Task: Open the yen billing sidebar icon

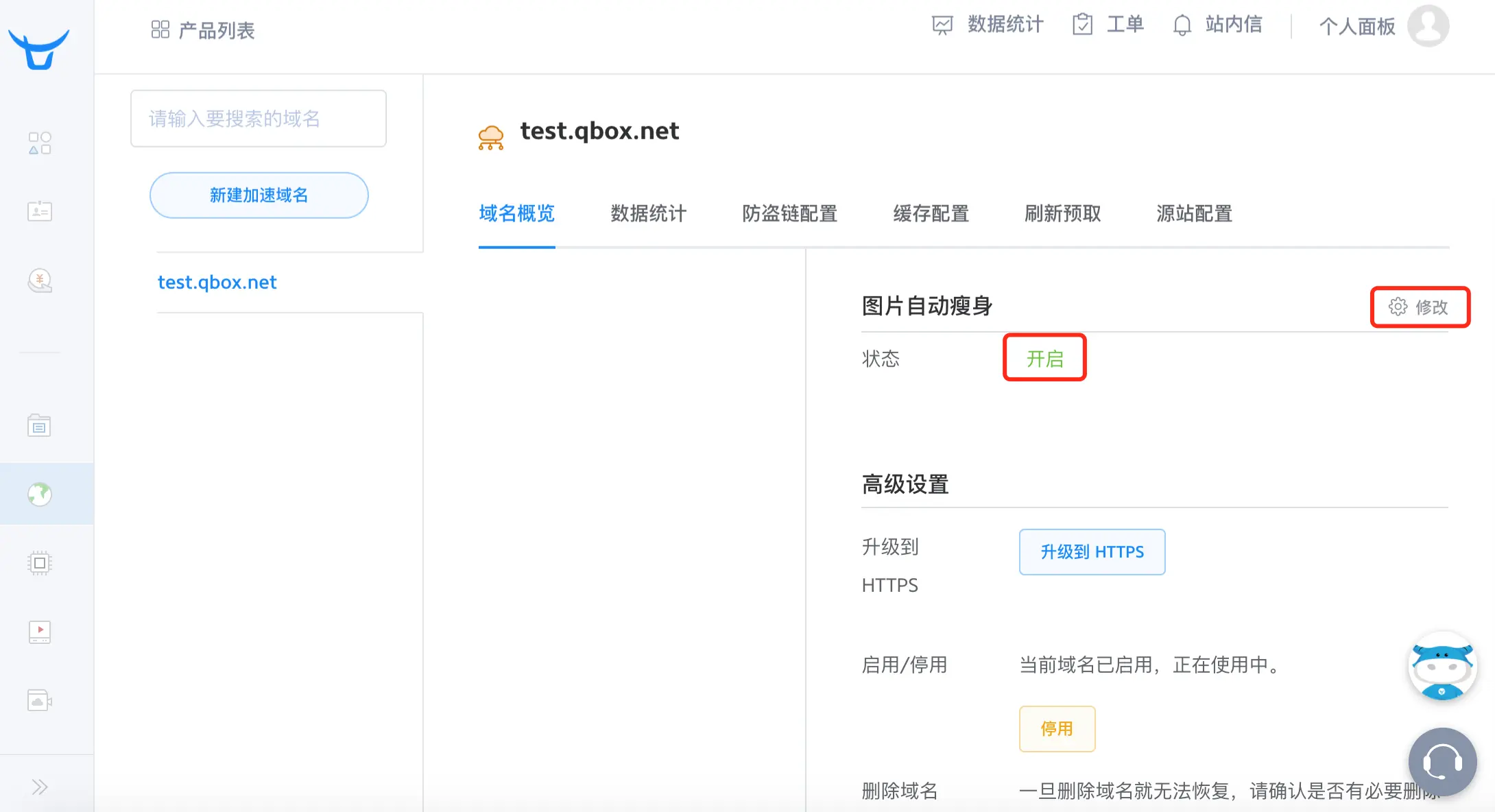Action: coord(40,280)
